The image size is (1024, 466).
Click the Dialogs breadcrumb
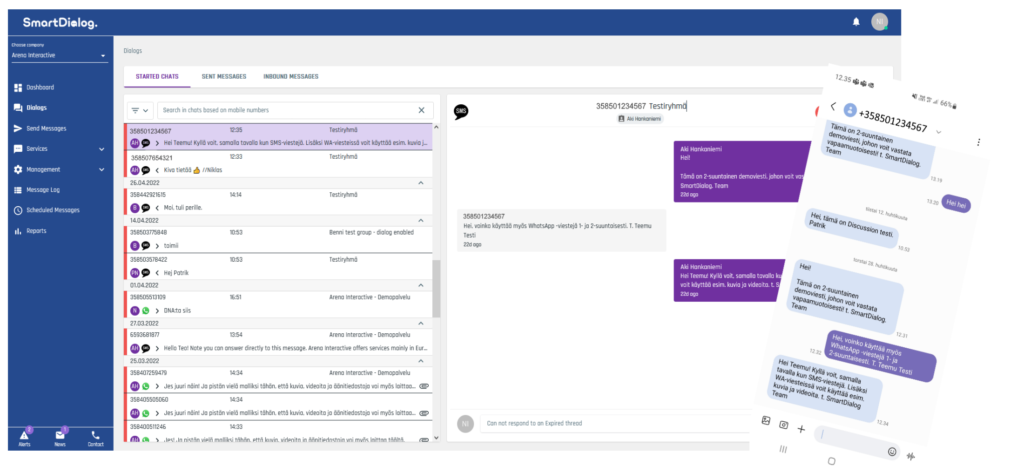[x=133, y=50]
